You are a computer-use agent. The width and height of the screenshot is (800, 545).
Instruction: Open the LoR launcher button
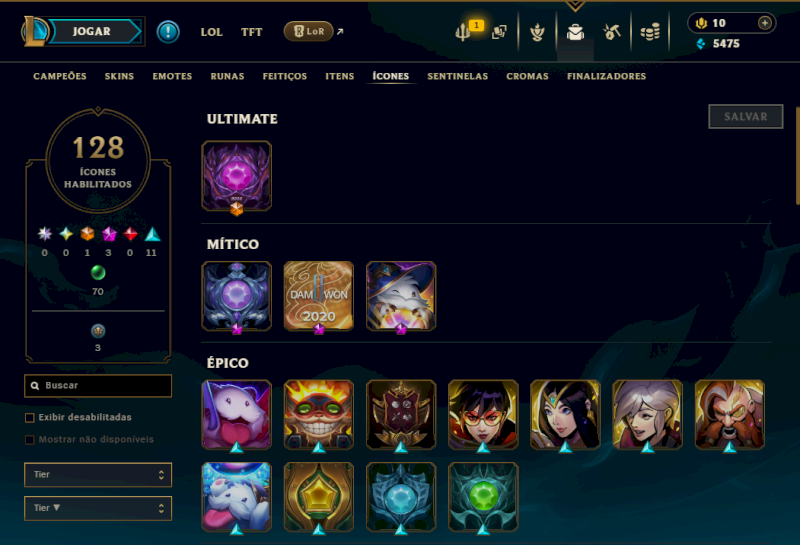(x=308, y=31)
